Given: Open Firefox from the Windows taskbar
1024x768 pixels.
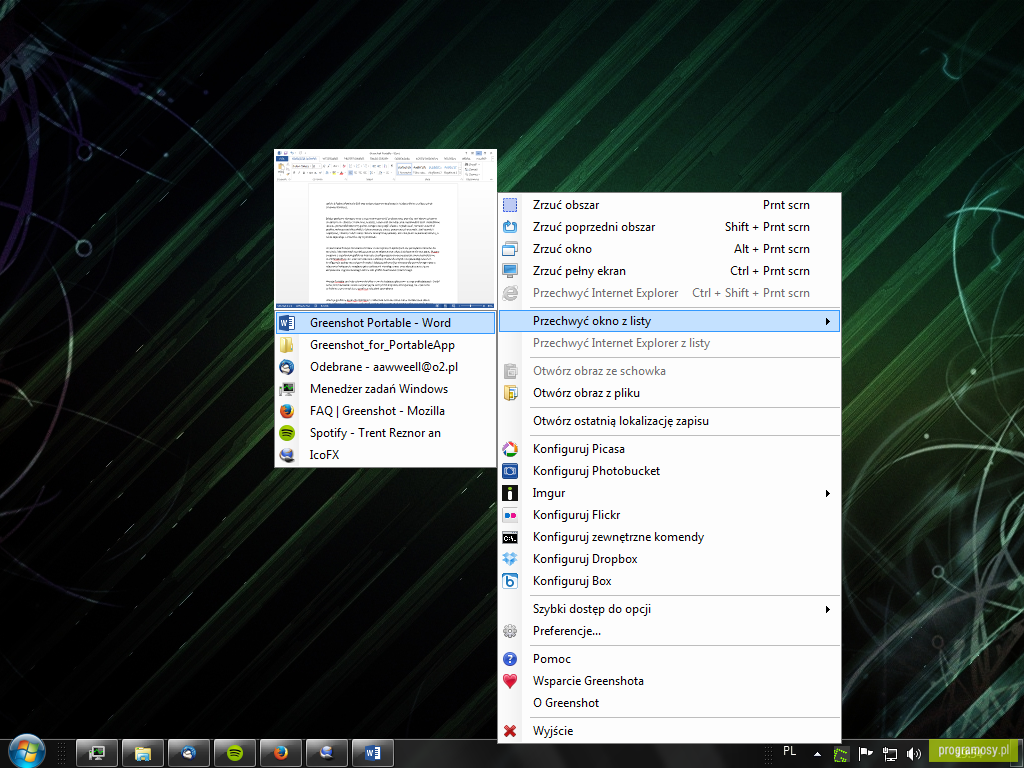Looking at the screenshot, I should coord(281,753).
